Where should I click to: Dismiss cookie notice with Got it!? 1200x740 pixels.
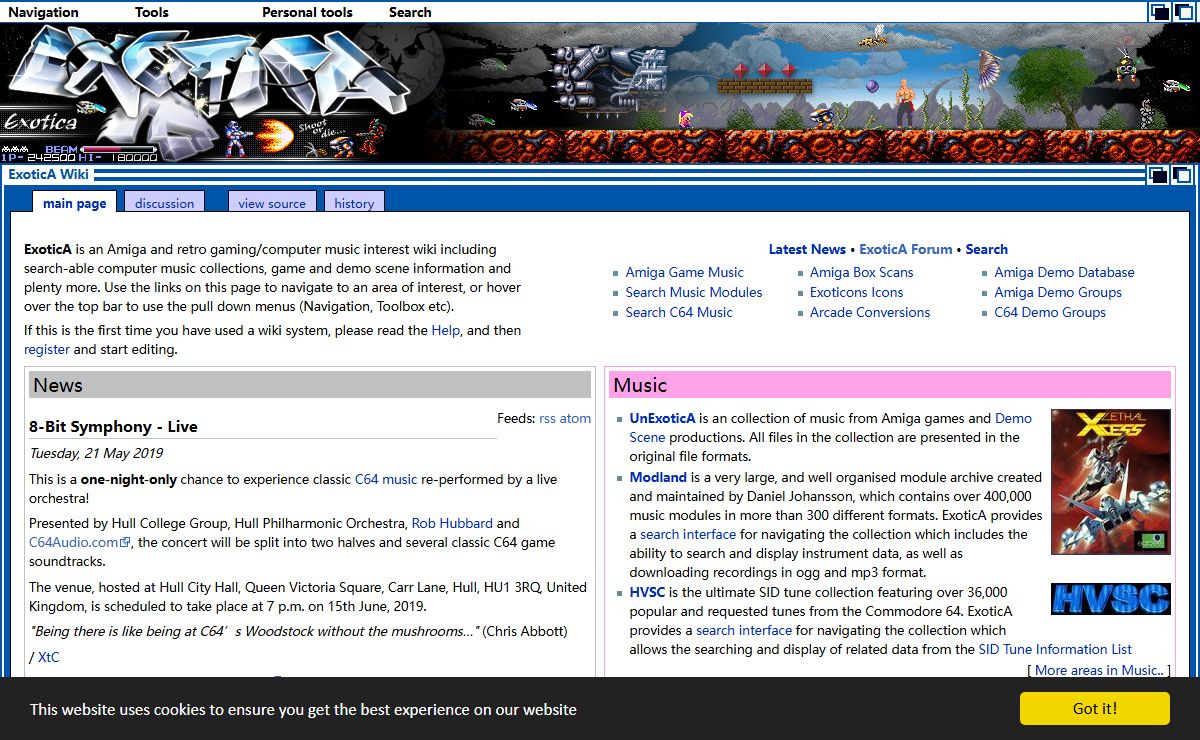pyautogui.click(x=1095, y=708)
